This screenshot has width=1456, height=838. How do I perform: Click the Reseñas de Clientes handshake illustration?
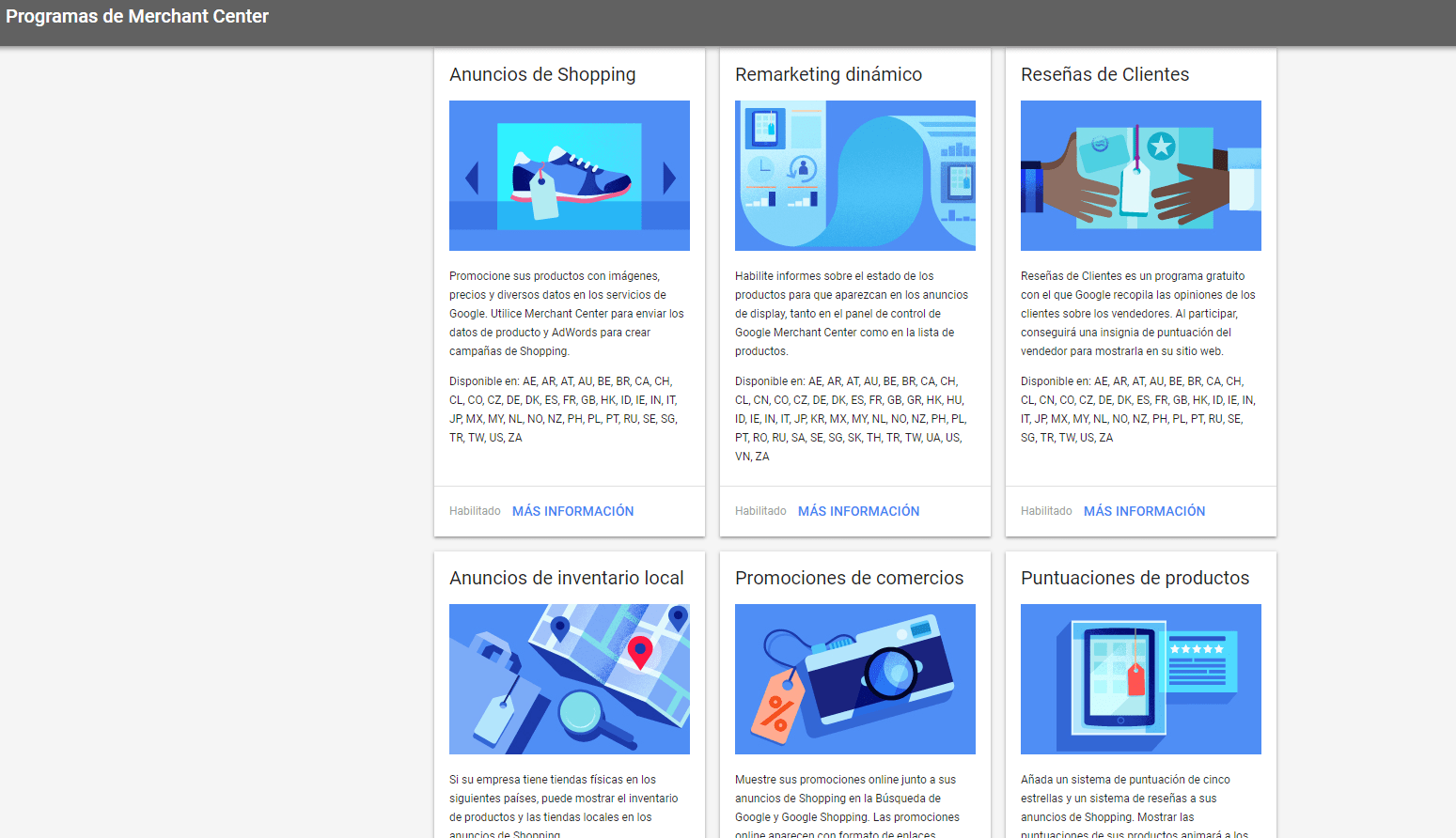click(1141, 176)
